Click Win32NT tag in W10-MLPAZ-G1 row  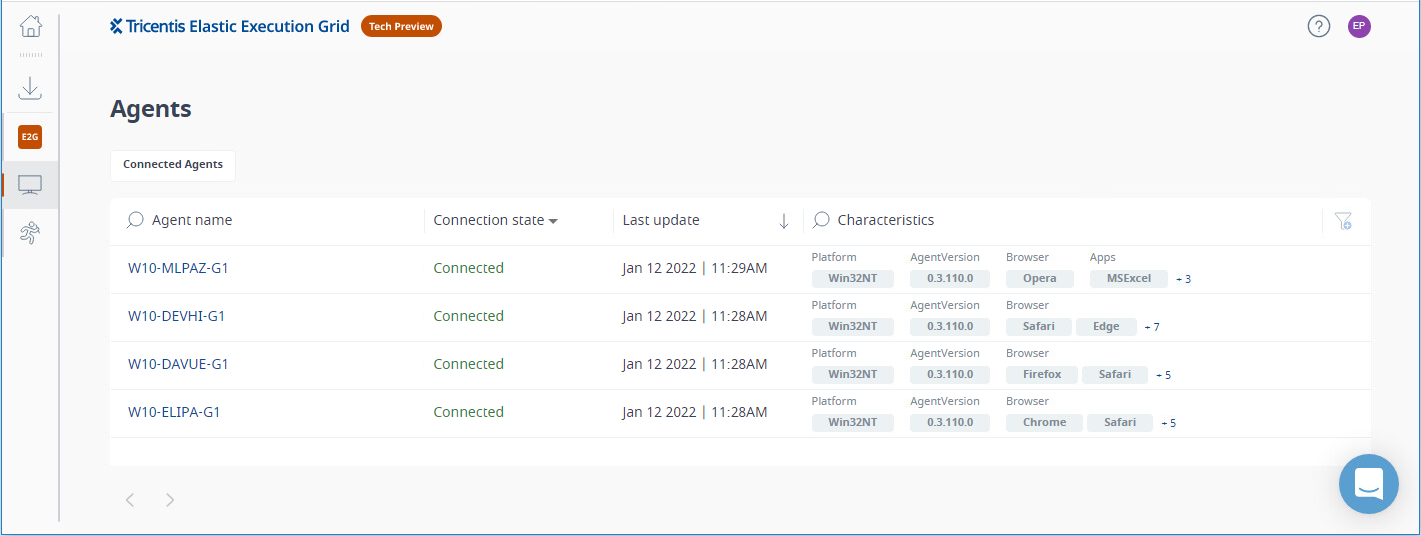pos(853,279)
